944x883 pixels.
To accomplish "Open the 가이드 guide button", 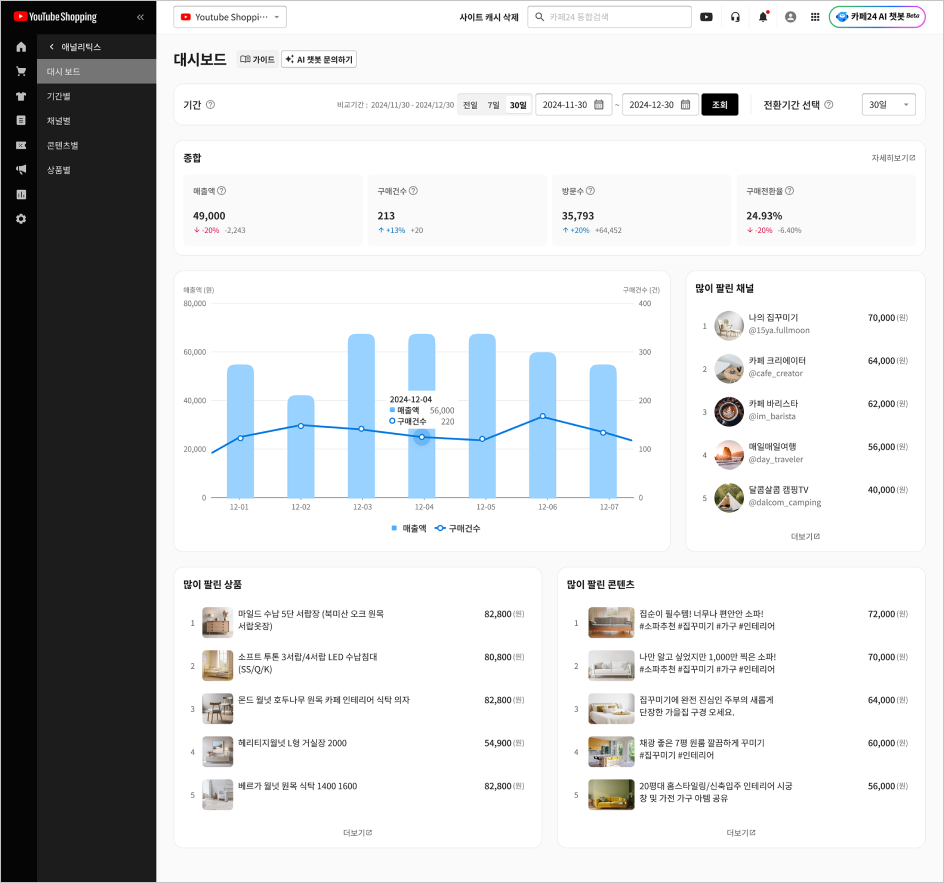I will tap(257, 60).
